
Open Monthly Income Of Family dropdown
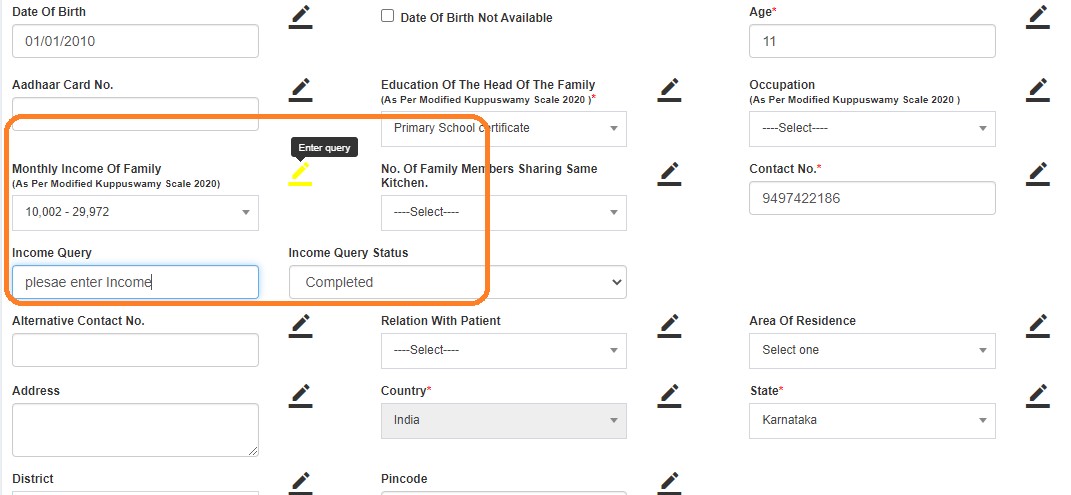(135, 213)
